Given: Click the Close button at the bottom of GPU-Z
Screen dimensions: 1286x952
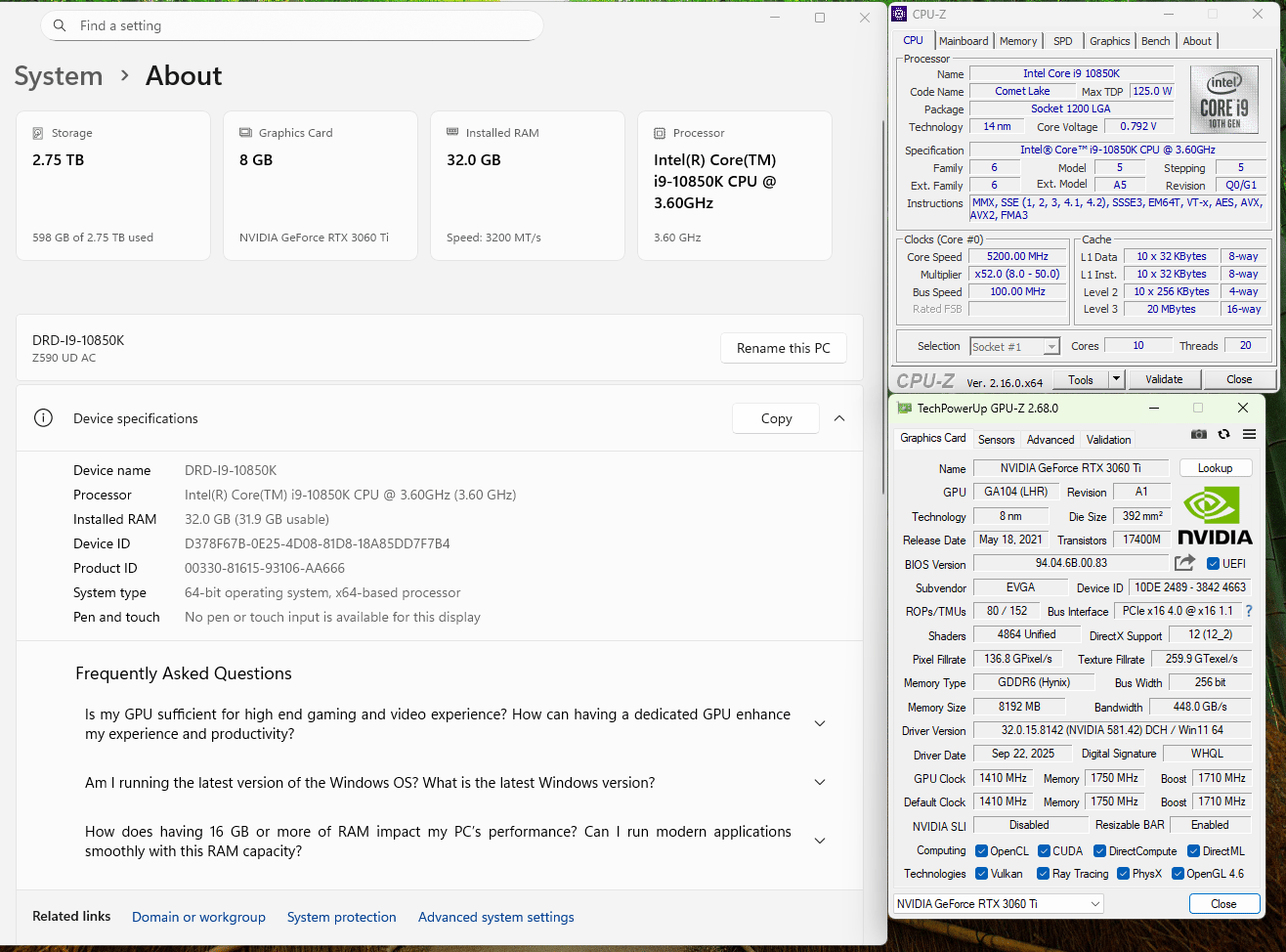Looking at the screenshot, I should pos(1223,904).
